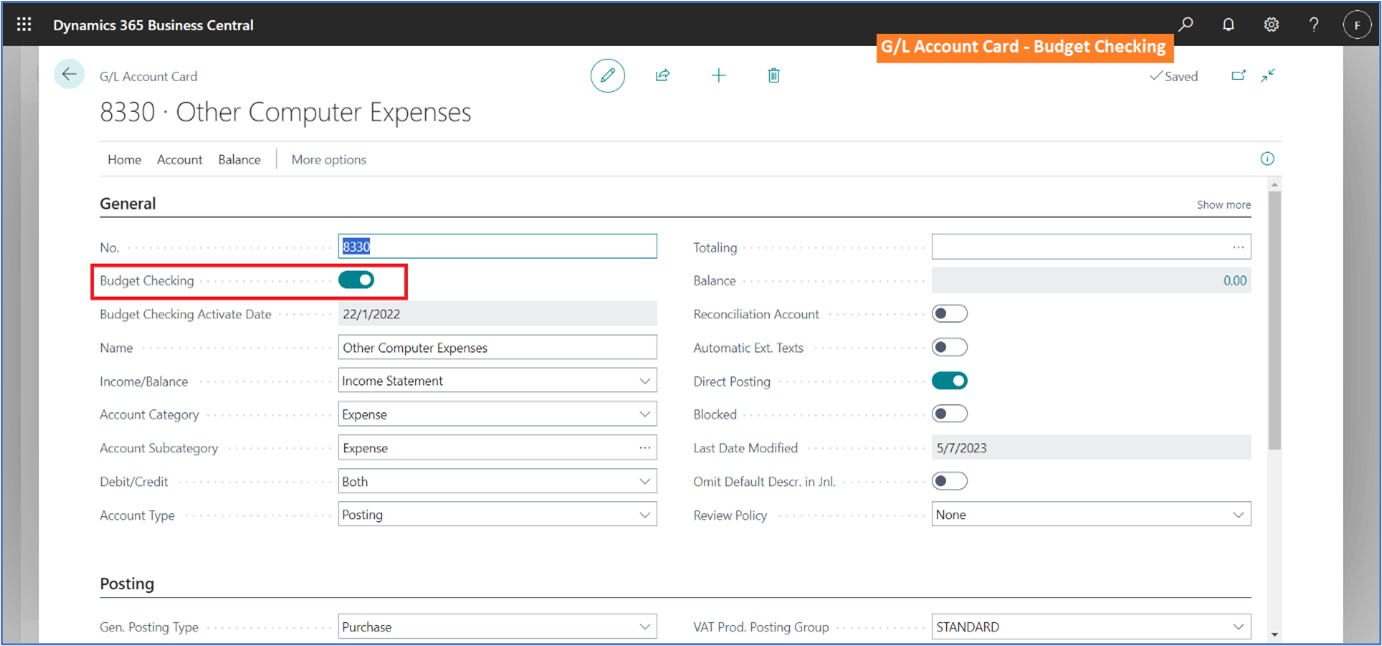Viewport: 1382px width, 646px height.
Task: Click Dynamics 365 Business Central title
Action: click(x=153, y=25)
